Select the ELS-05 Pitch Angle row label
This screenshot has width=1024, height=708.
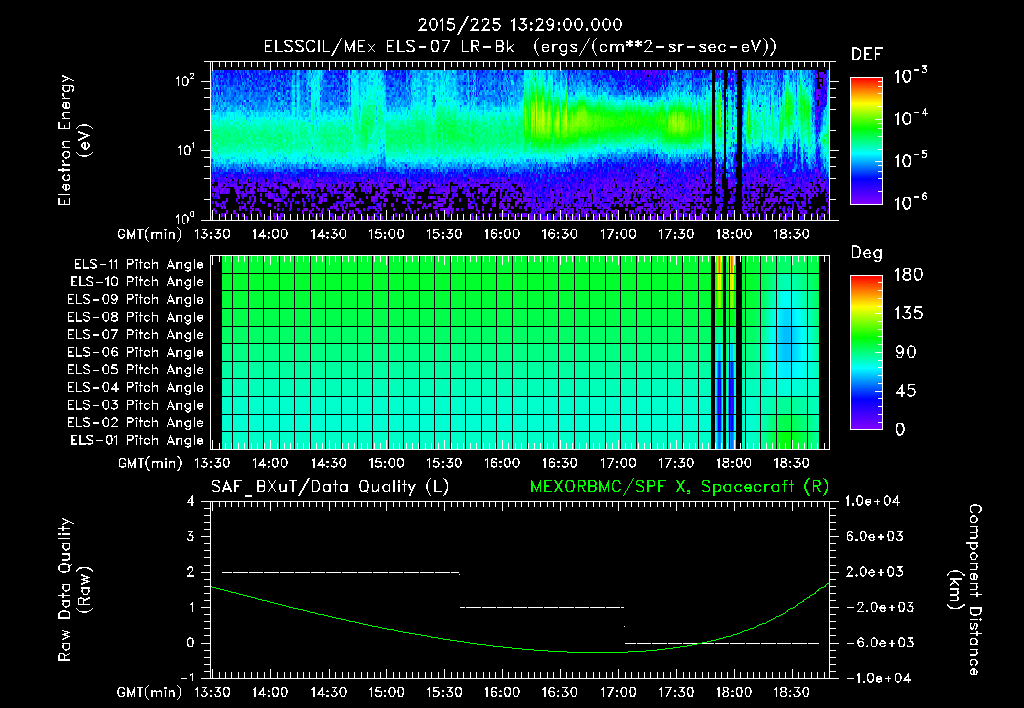tap(136, 370)
